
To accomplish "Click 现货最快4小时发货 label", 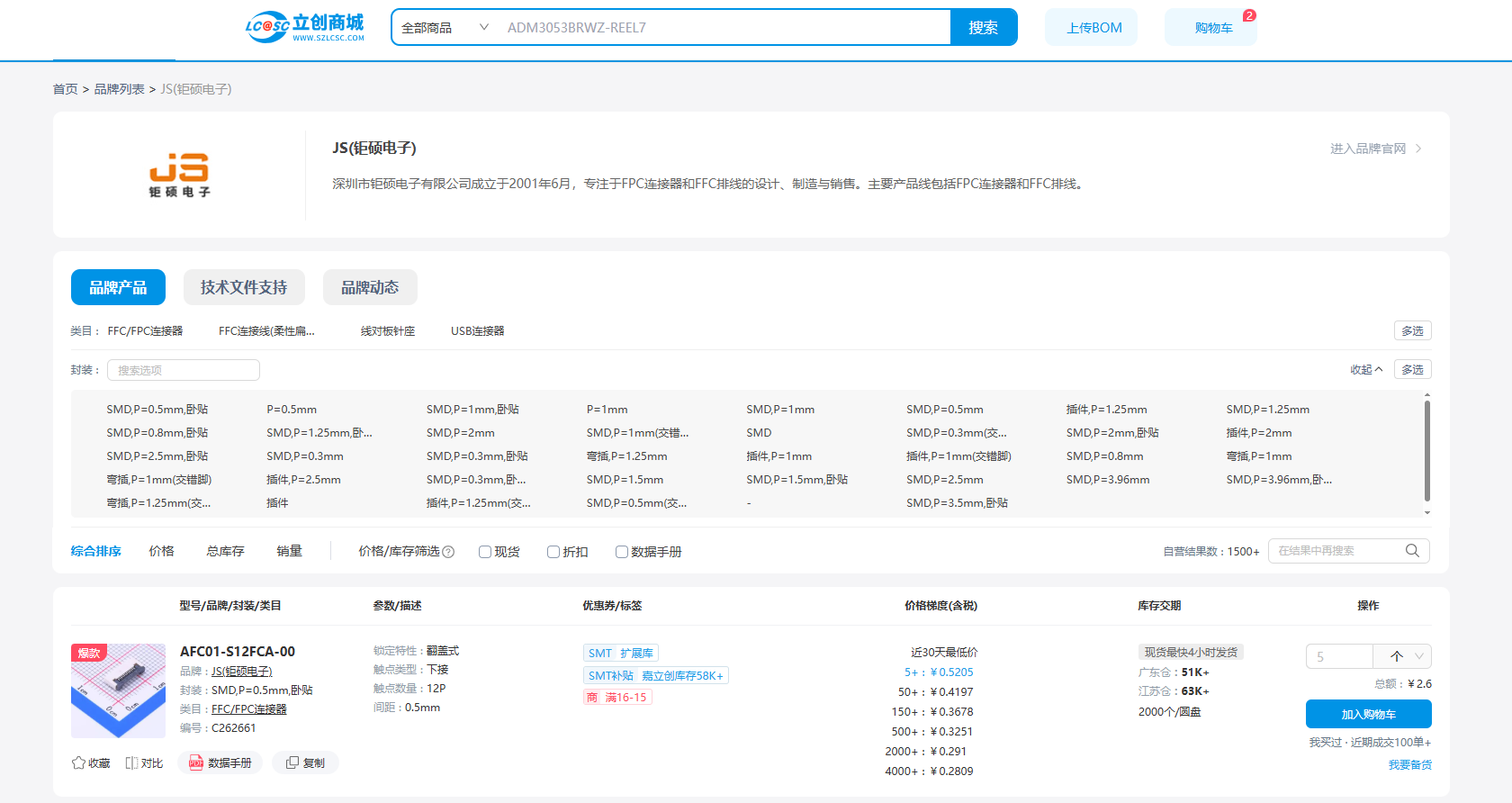I will pyautogui.click(x=1191, y=652).
